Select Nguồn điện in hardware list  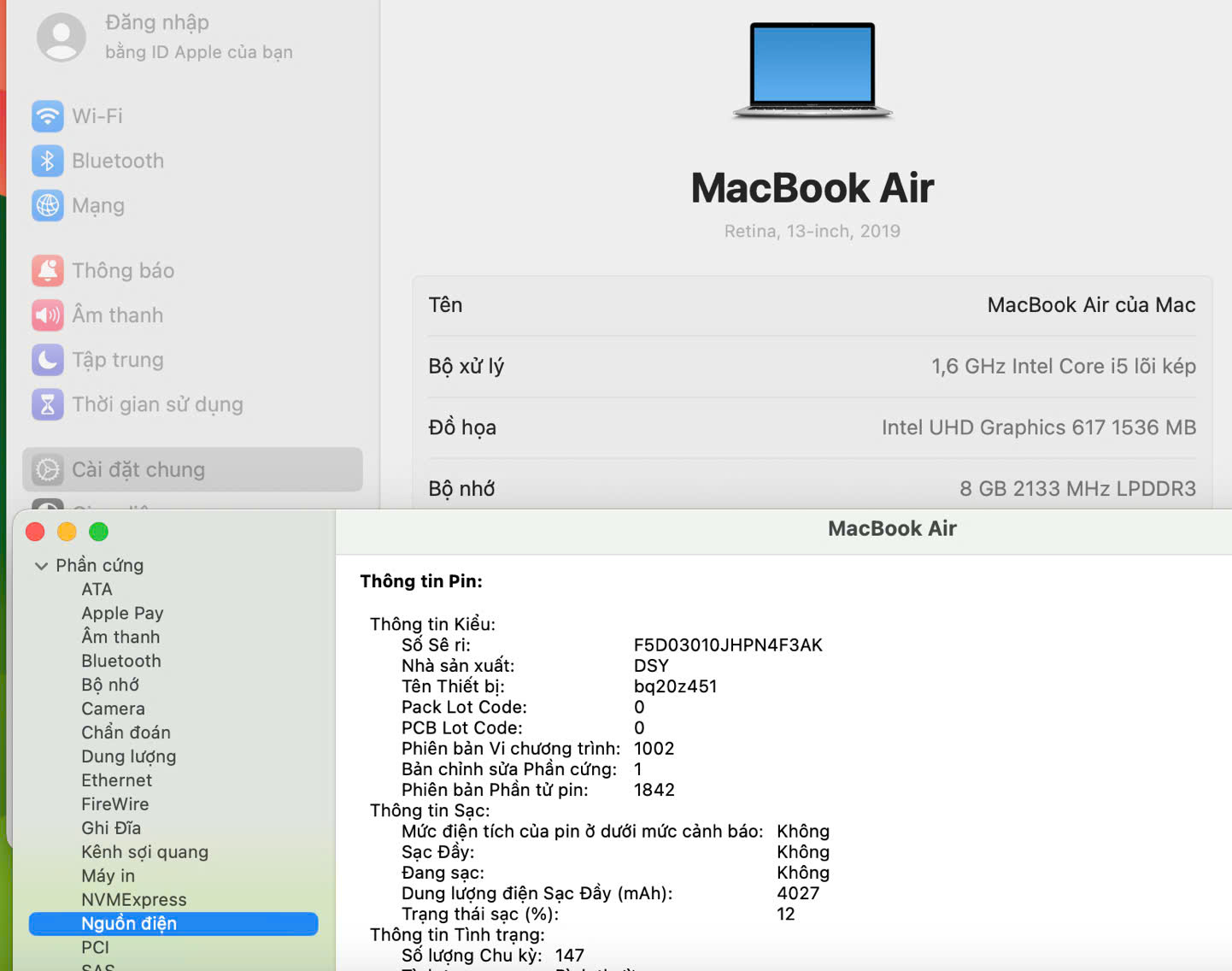129,923
